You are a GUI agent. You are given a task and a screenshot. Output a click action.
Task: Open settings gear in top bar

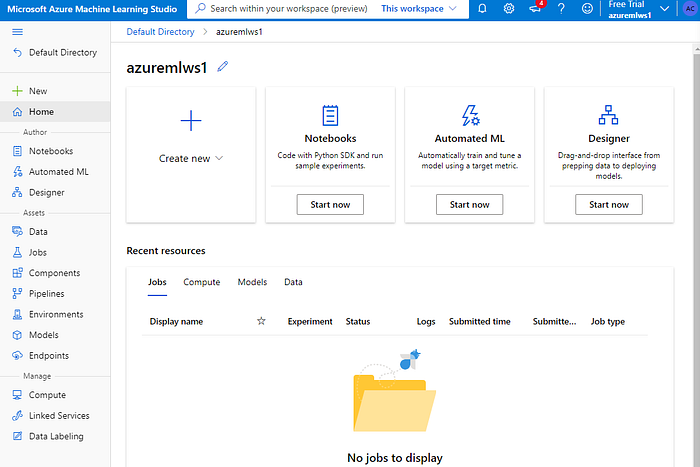coord(508,8)
